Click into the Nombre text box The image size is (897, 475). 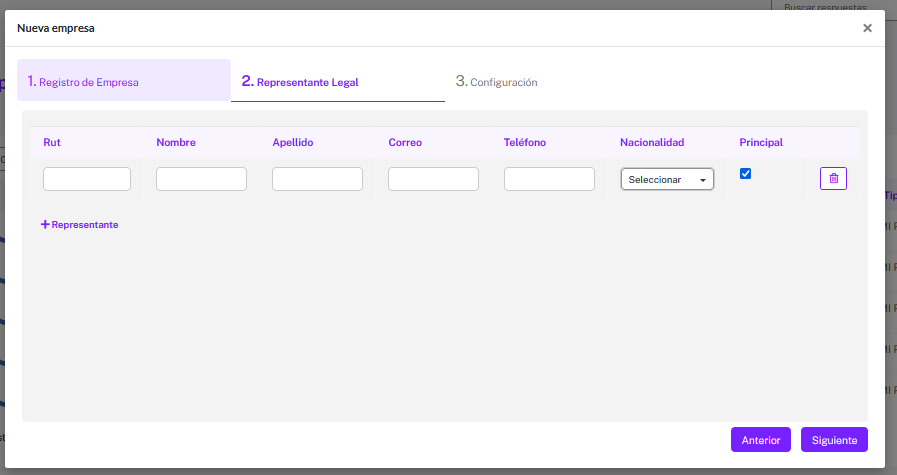pyautogui.click(x=201, y=179)
